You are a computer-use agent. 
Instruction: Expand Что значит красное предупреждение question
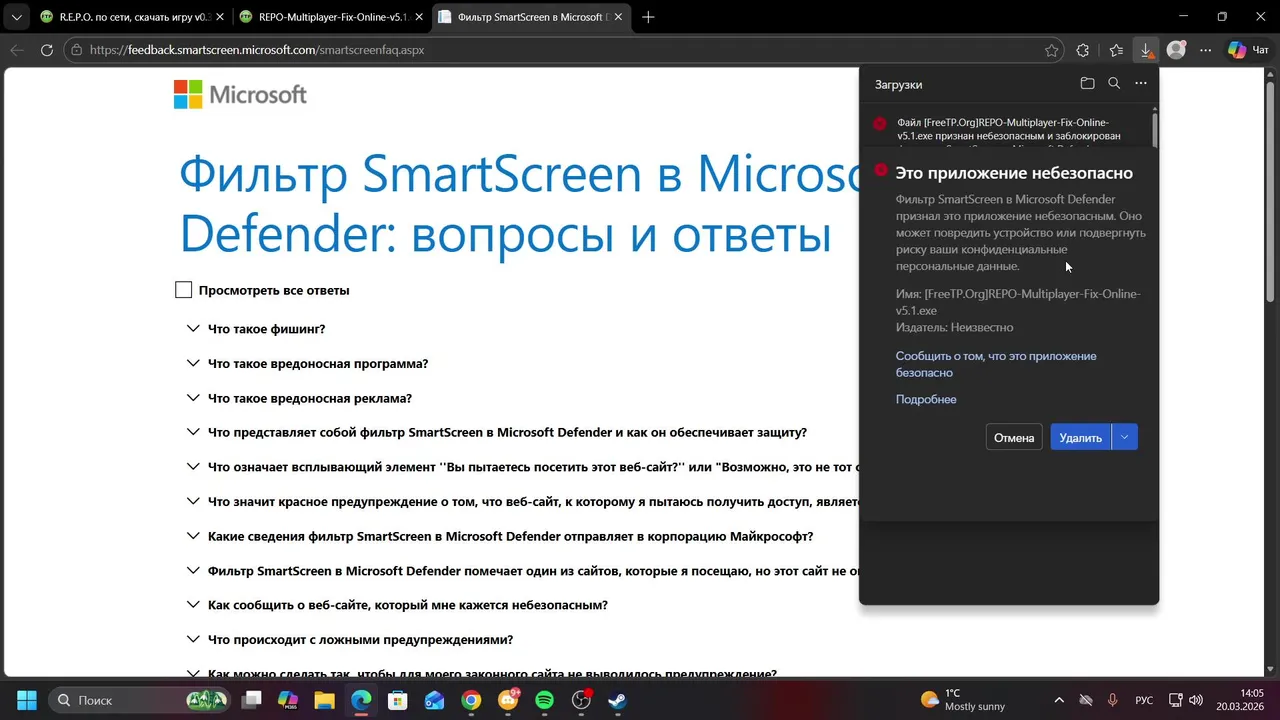[523, 502]
